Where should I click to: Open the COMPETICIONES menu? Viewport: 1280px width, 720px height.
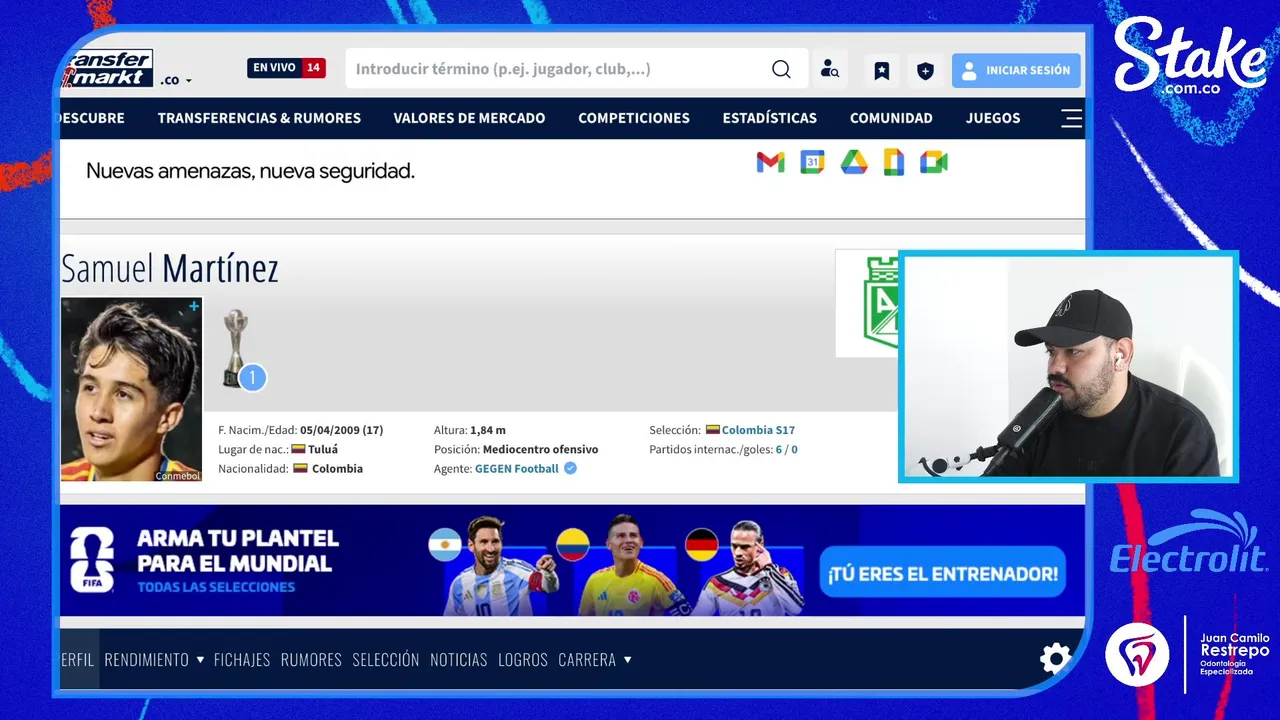(x=634, y=118)
